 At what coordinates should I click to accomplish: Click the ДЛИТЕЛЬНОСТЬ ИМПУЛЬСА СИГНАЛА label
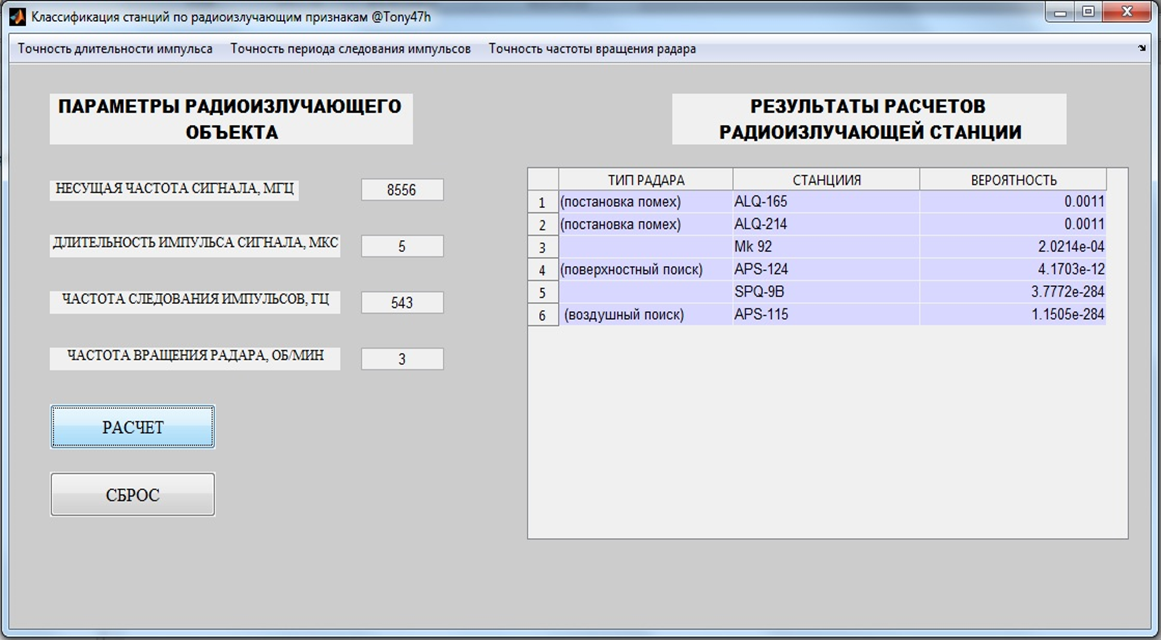click(x=195, y=245)
